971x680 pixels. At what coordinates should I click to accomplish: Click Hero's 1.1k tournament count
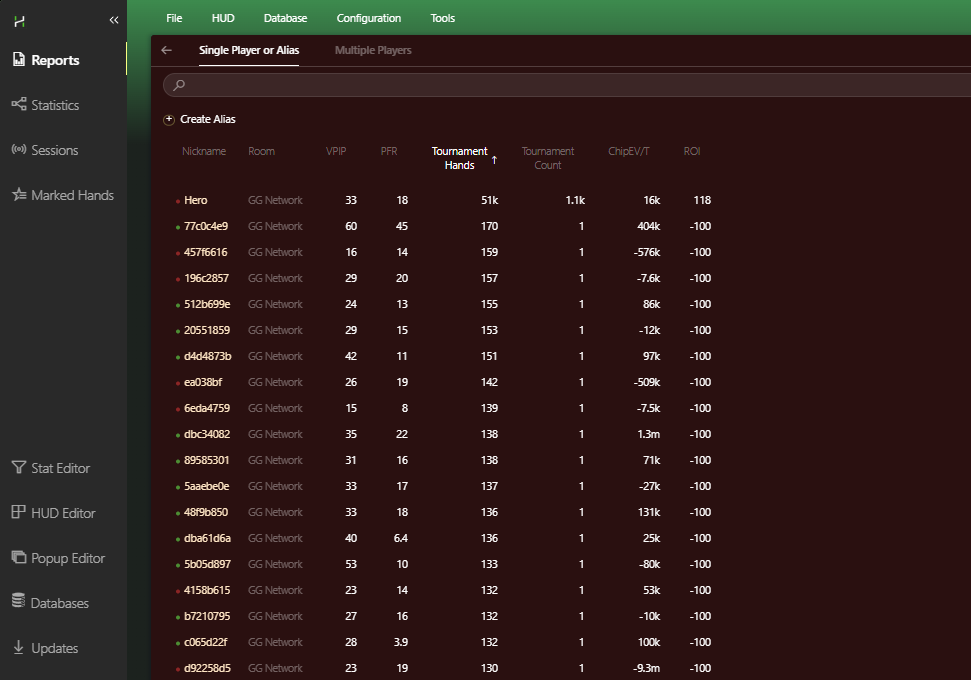pos(575,200)
